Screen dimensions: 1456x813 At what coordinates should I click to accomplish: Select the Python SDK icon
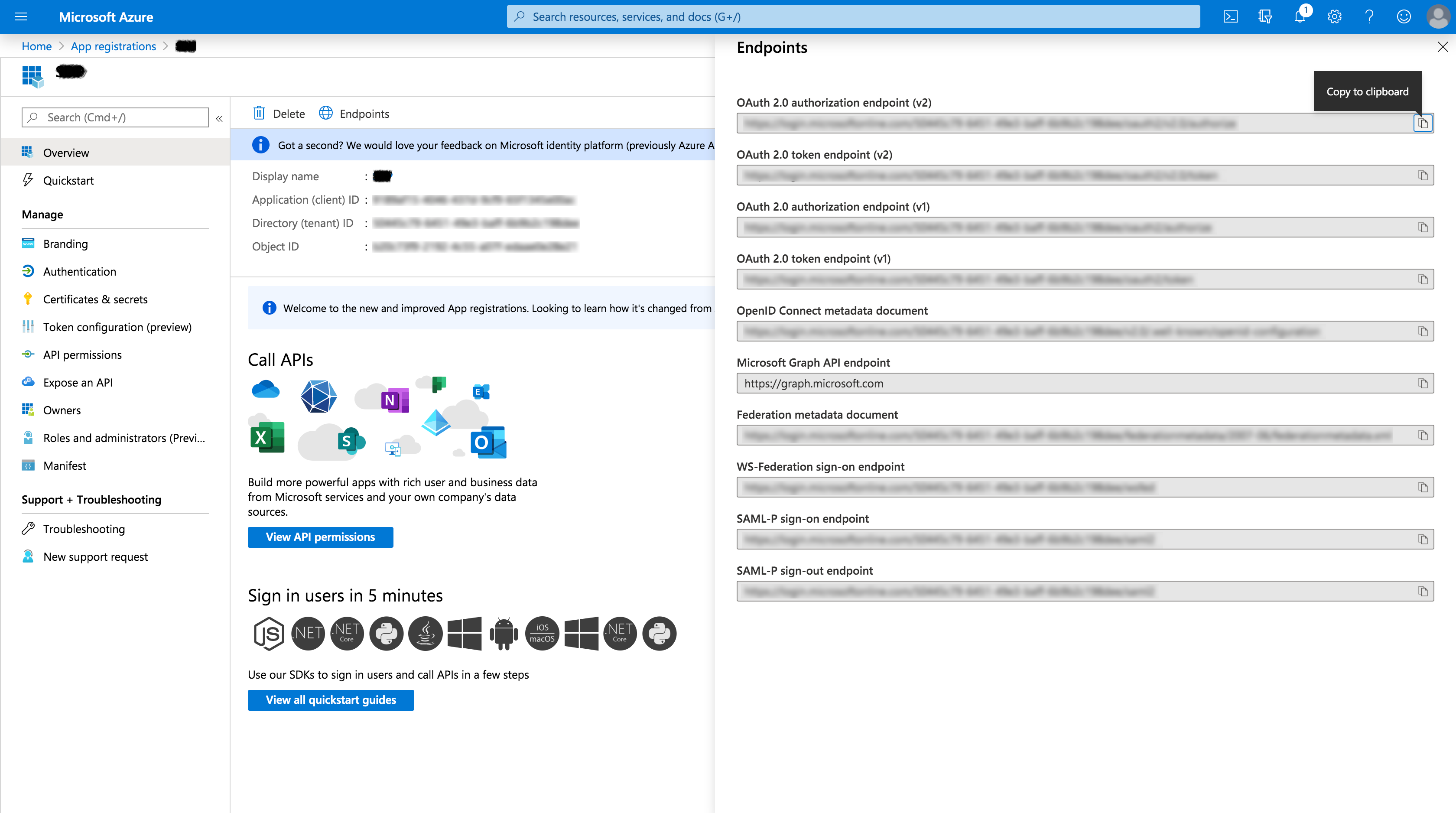point(386,633)
